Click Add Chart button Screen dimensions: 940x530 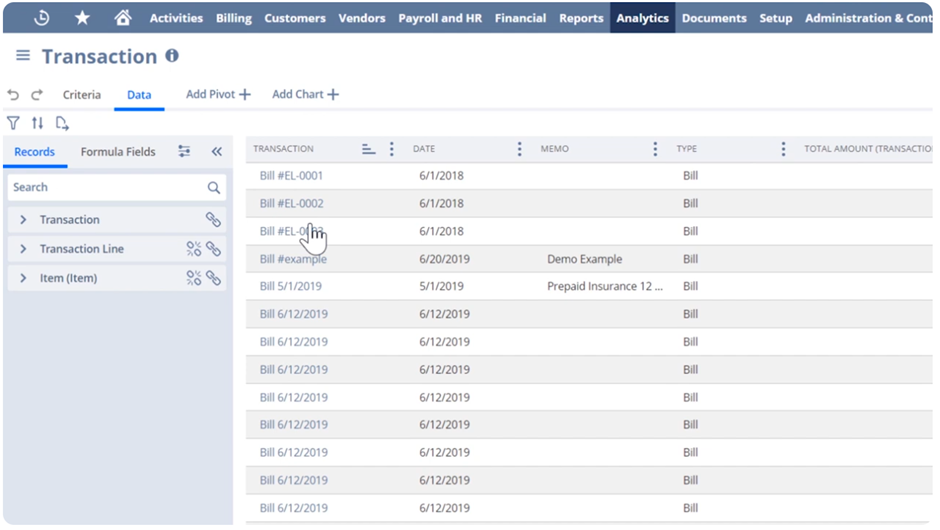tap(306, 94)
